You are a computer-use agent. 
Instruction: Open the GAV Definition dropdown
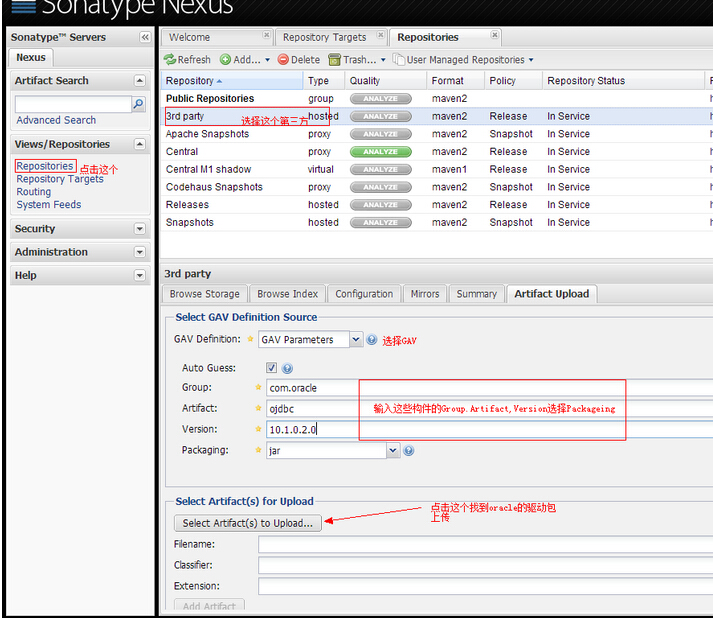click(x=356, y=339)
